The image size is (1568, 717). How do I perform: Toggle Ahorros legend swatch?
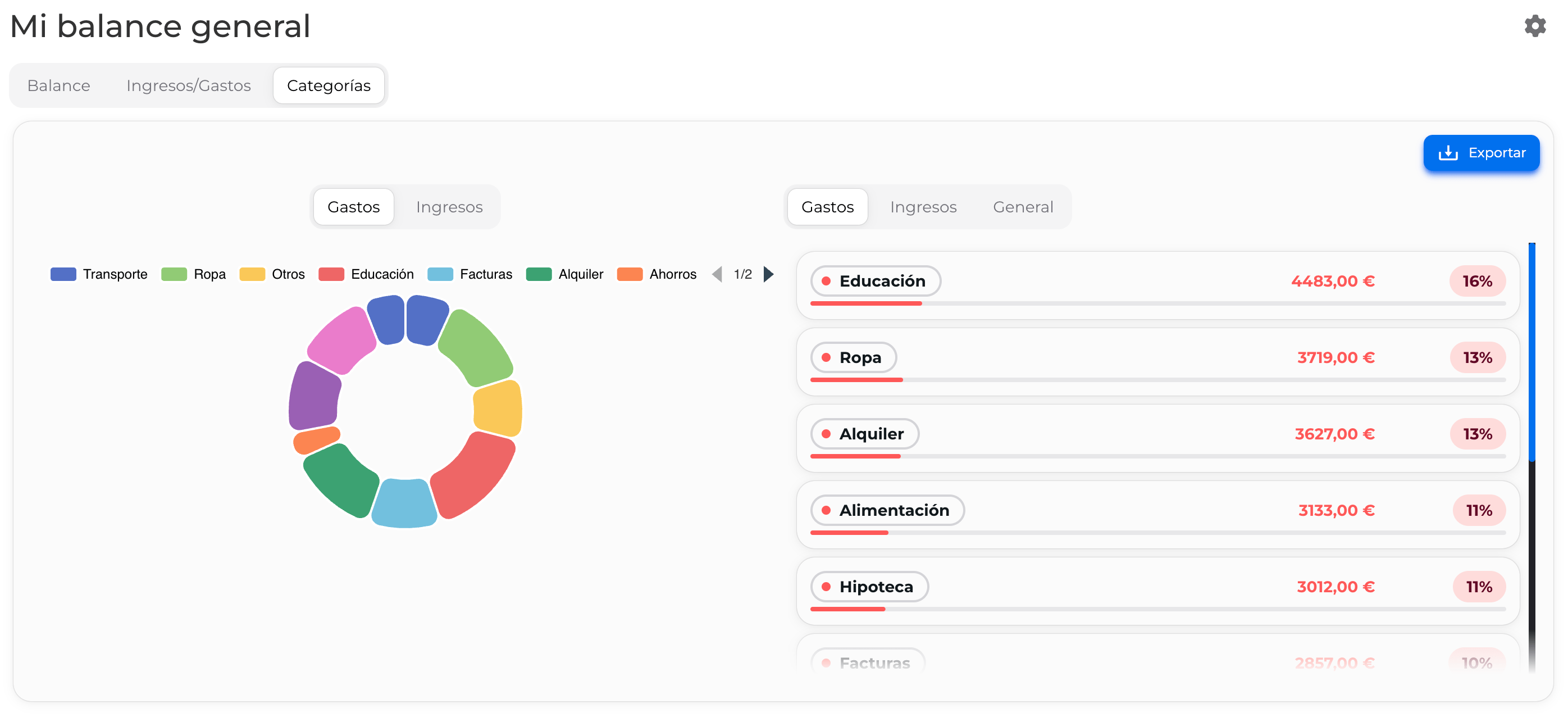click(x=630, y=274)
